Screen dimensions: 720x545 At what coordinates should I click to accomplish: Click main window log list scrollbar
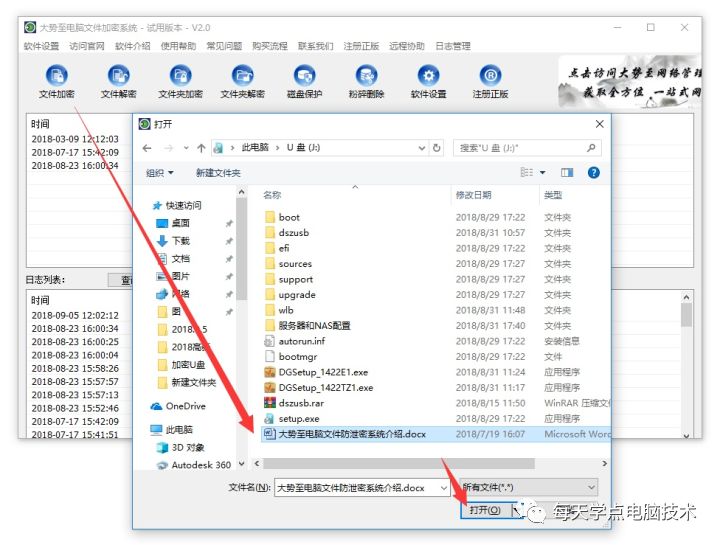pyautogui.click(x=686, y=315)
